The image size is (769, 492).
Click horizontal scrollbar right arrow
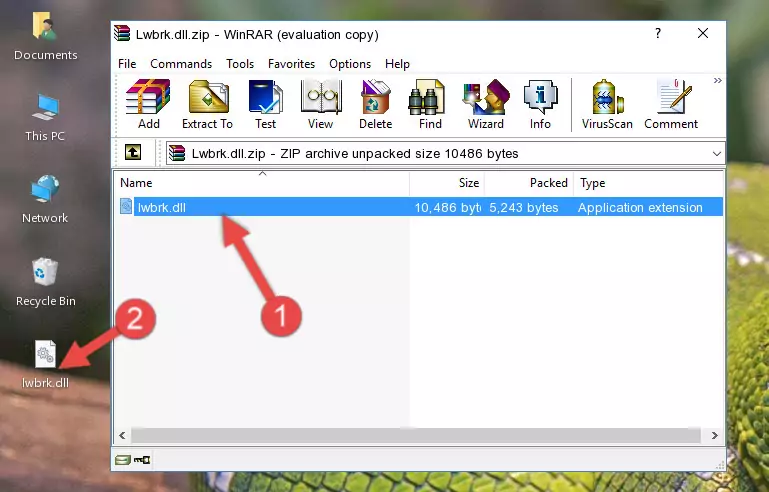pos(715,435)
